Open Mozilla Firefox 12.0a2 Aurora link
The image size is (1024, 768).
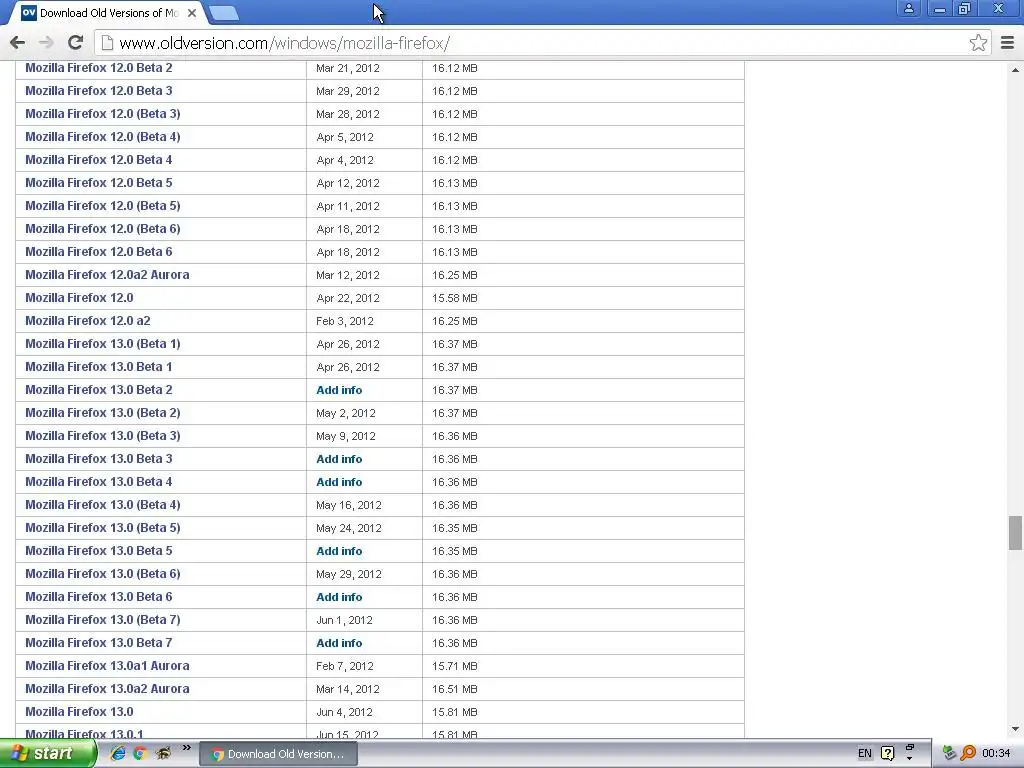coord(107,275)
